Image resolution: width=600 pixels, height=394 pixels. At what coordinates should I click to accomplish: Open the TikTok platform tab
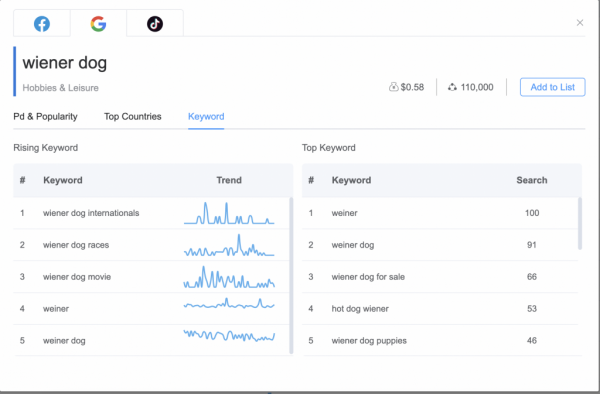[x=155, y=24]
